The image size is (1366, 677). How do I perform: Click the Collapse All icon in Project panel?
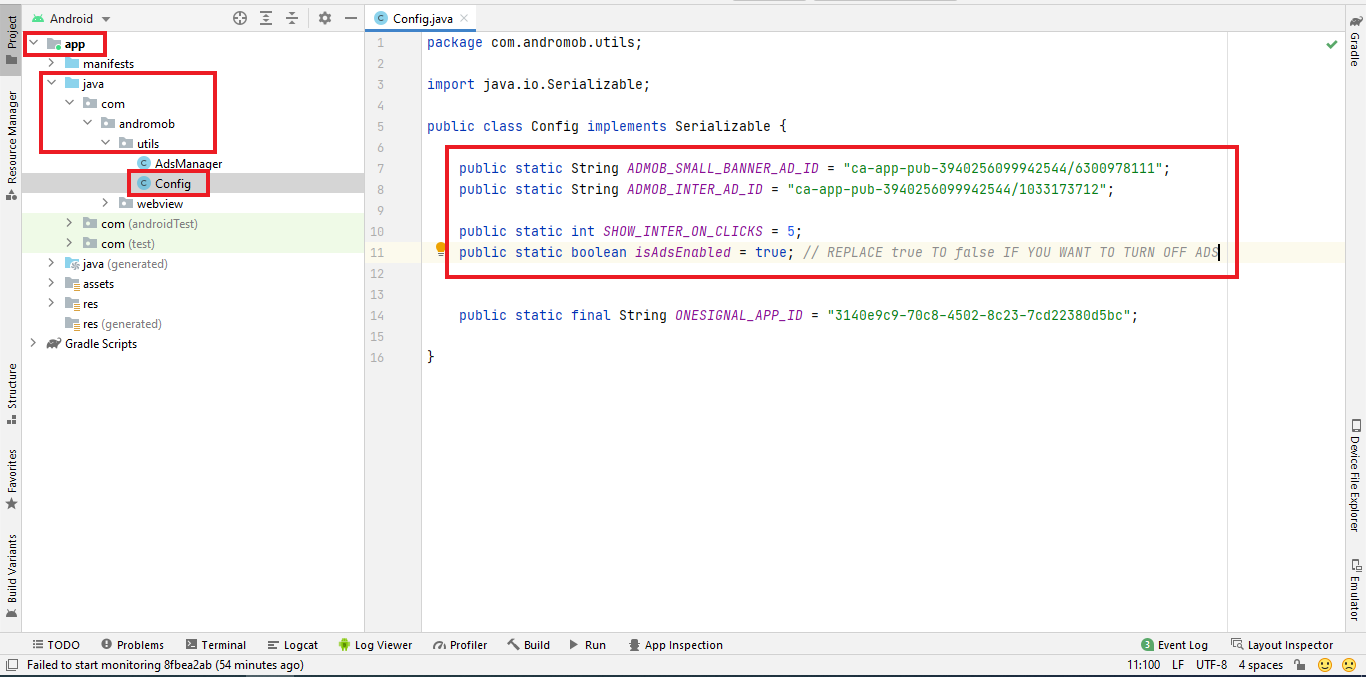(292, 18)
